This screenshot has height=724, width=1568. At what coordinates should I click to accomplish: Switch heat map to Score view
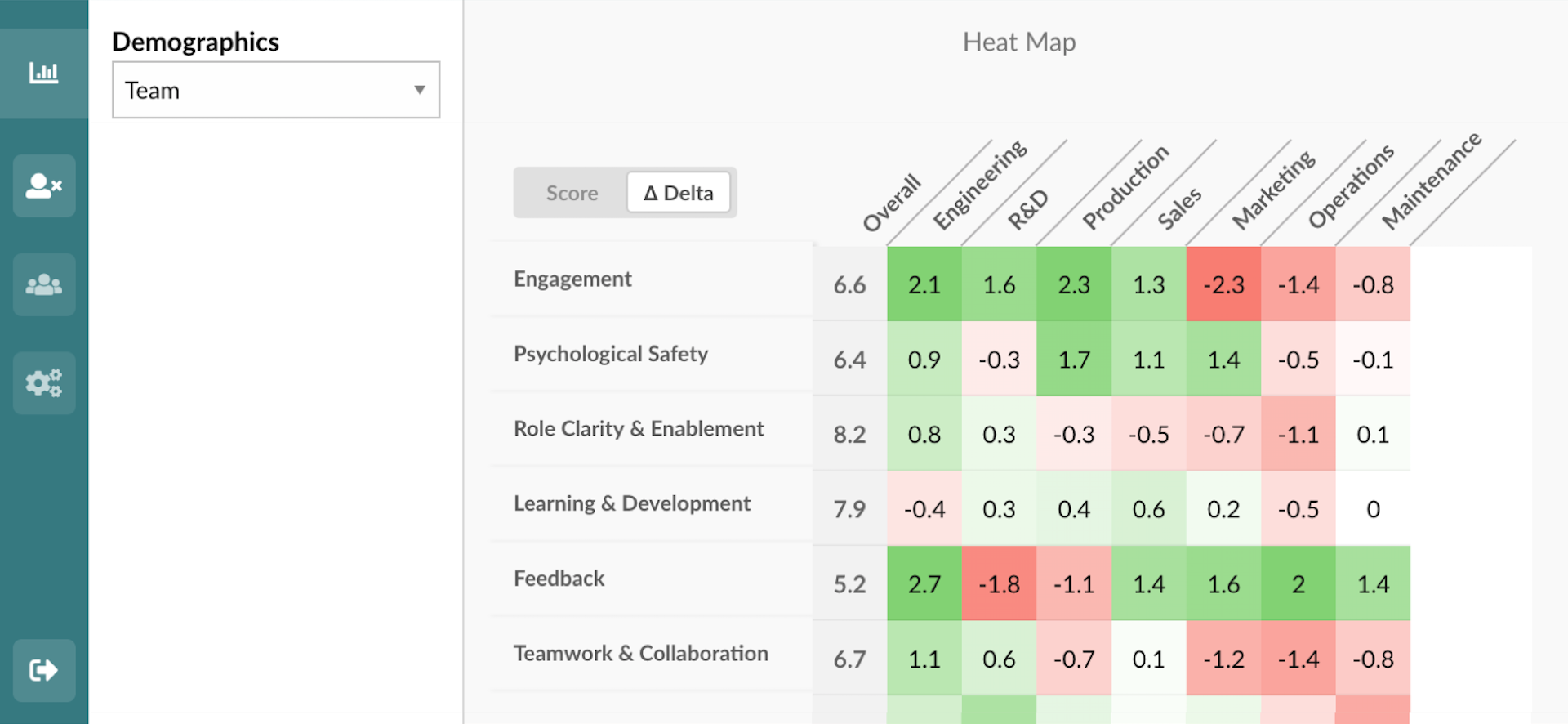point(572,194)
